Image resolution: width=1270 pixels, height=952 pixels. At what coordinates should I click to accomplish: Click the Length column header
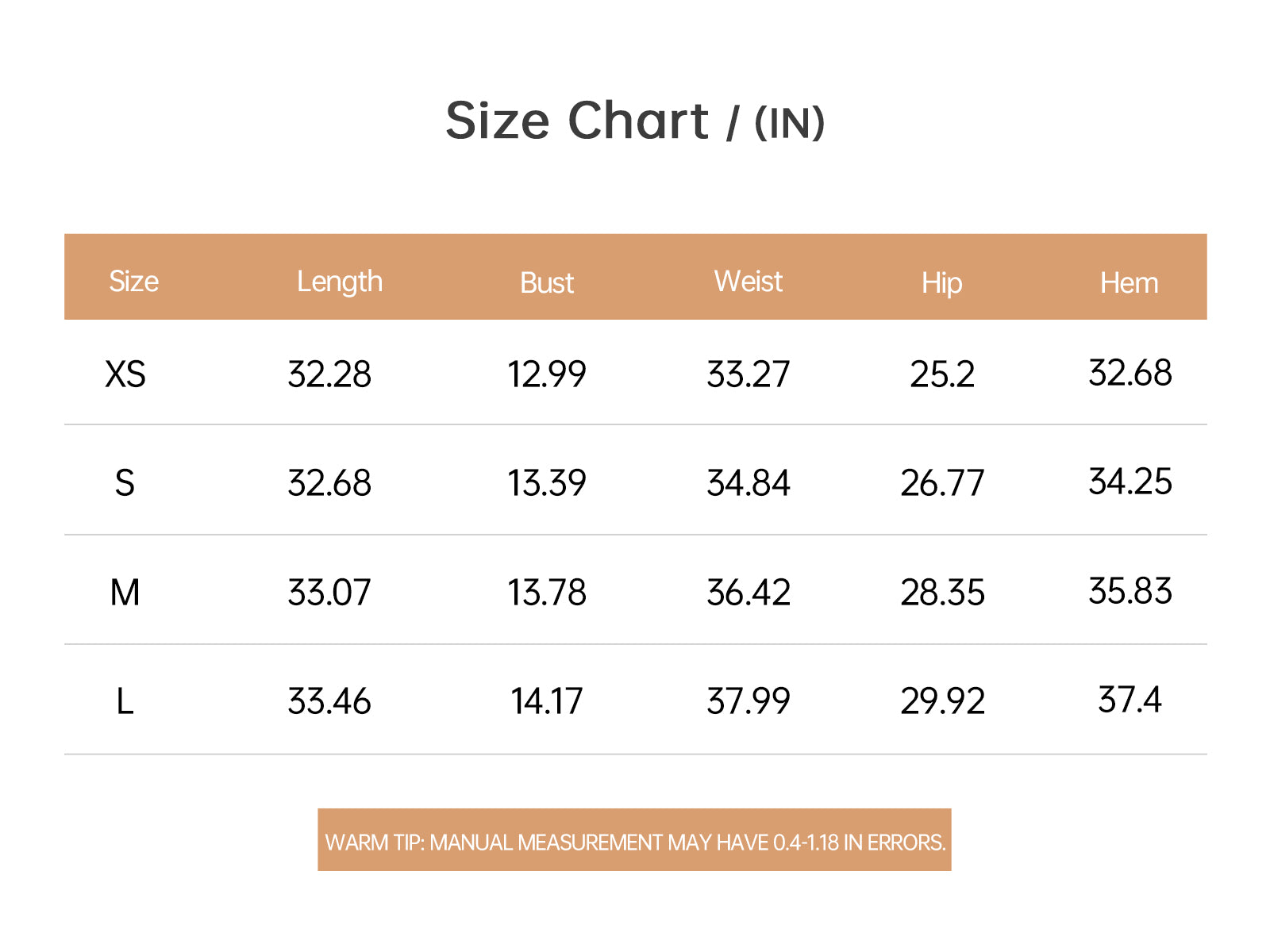[x=340, y=282]
